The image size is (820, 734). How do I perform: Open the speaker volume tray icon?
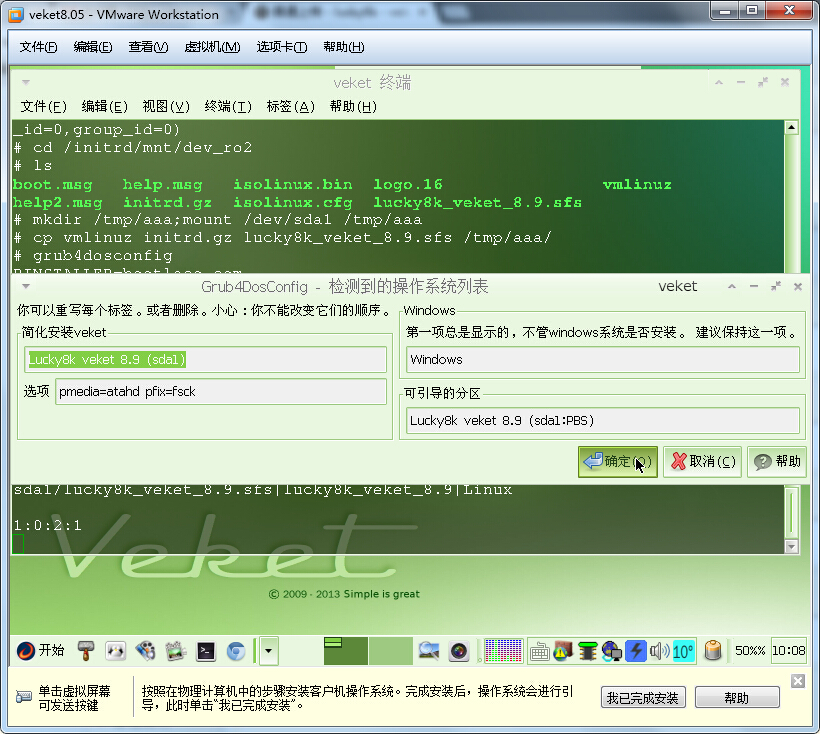coord(659,651)
